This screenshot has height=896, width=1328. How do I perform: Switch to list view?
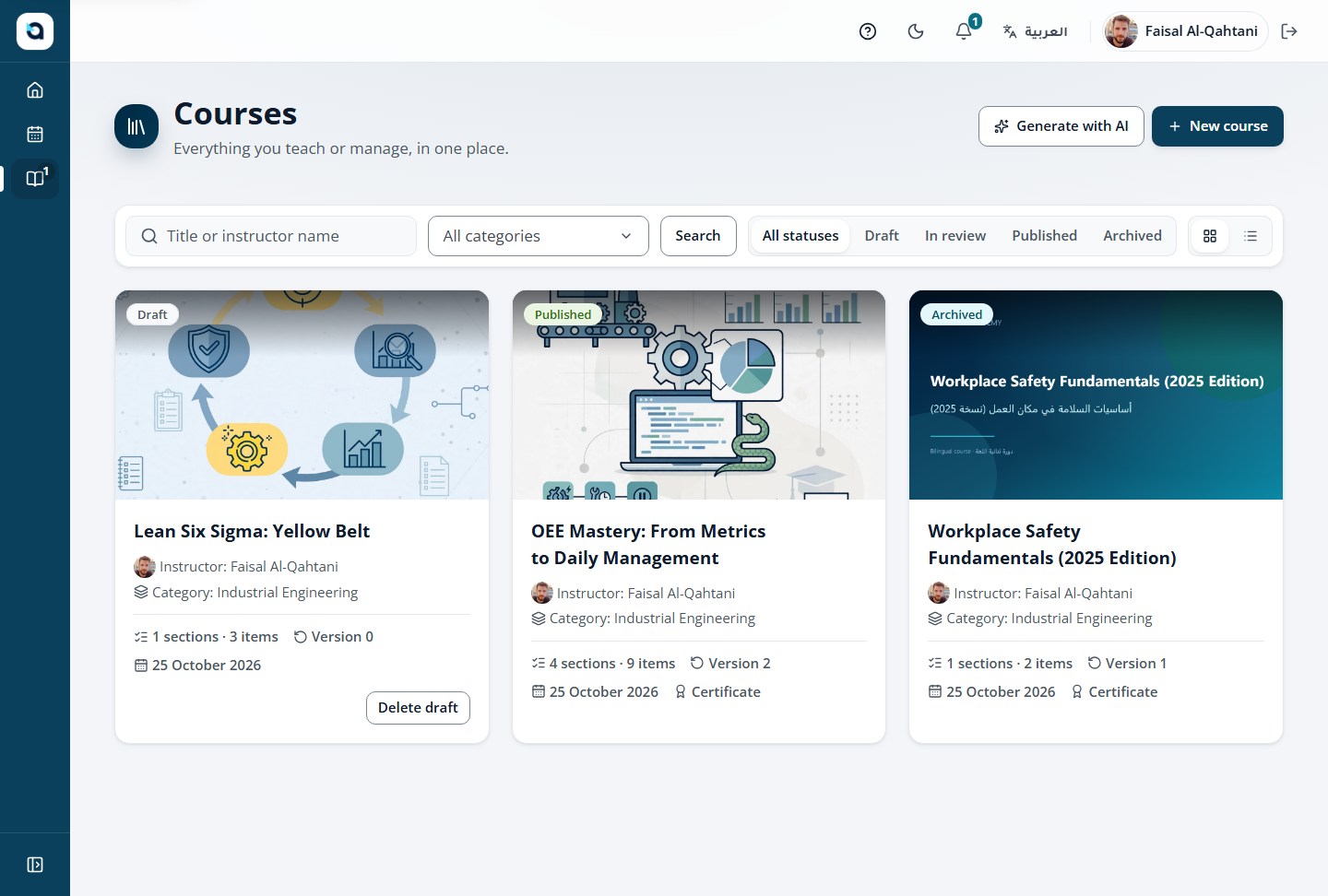pos(1251,236)
